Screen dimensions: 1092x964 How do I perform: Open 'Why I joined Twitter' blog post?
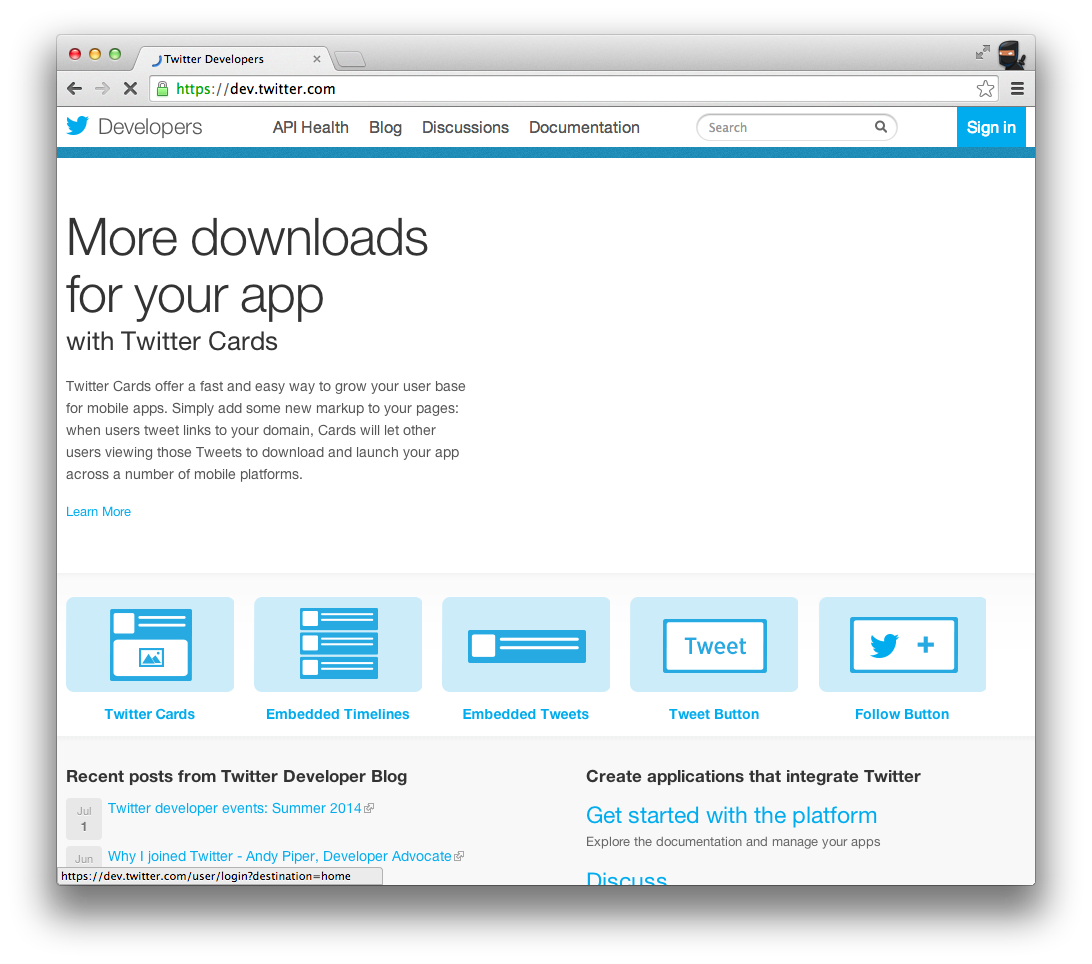coord(279,856)
